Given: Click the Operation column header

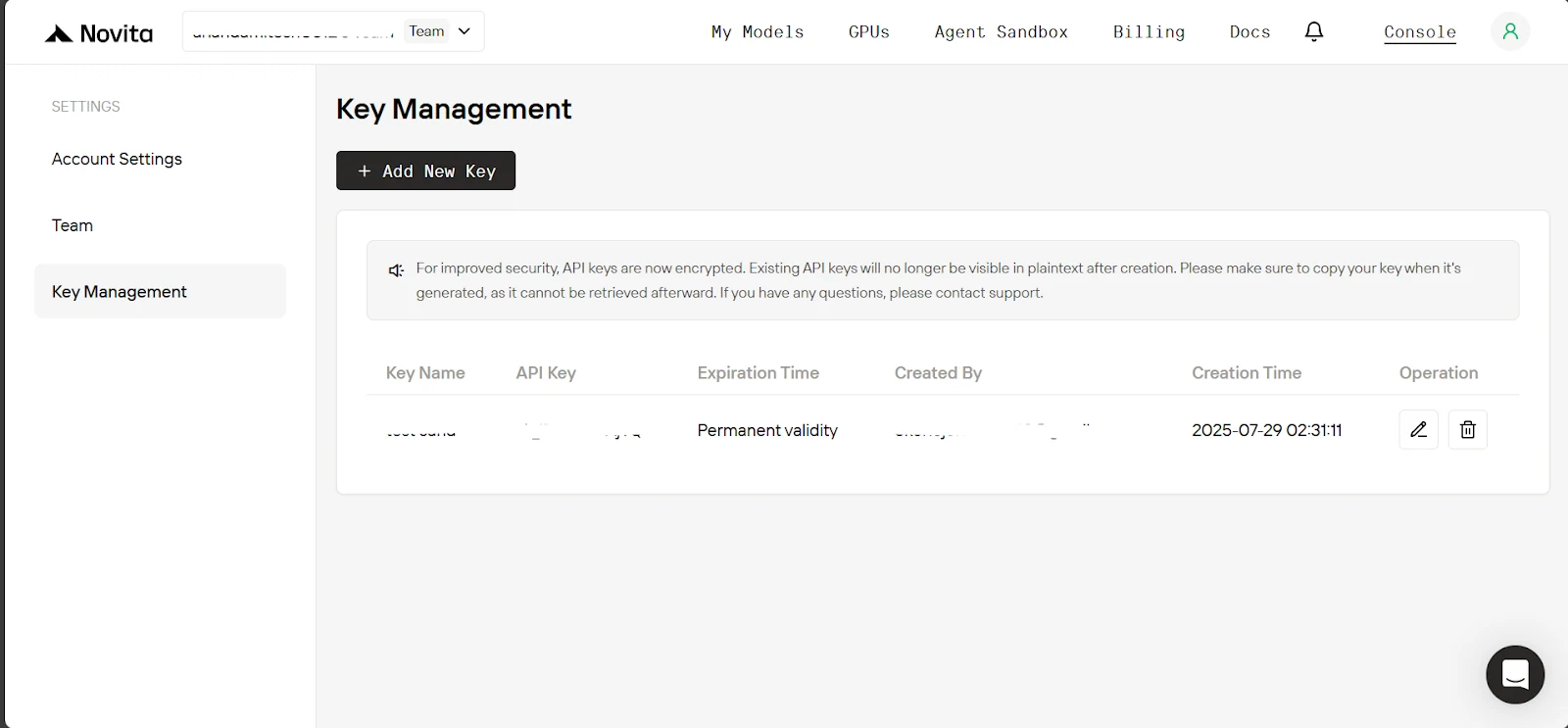Looking at the screenshot, I should [1438, 372].
